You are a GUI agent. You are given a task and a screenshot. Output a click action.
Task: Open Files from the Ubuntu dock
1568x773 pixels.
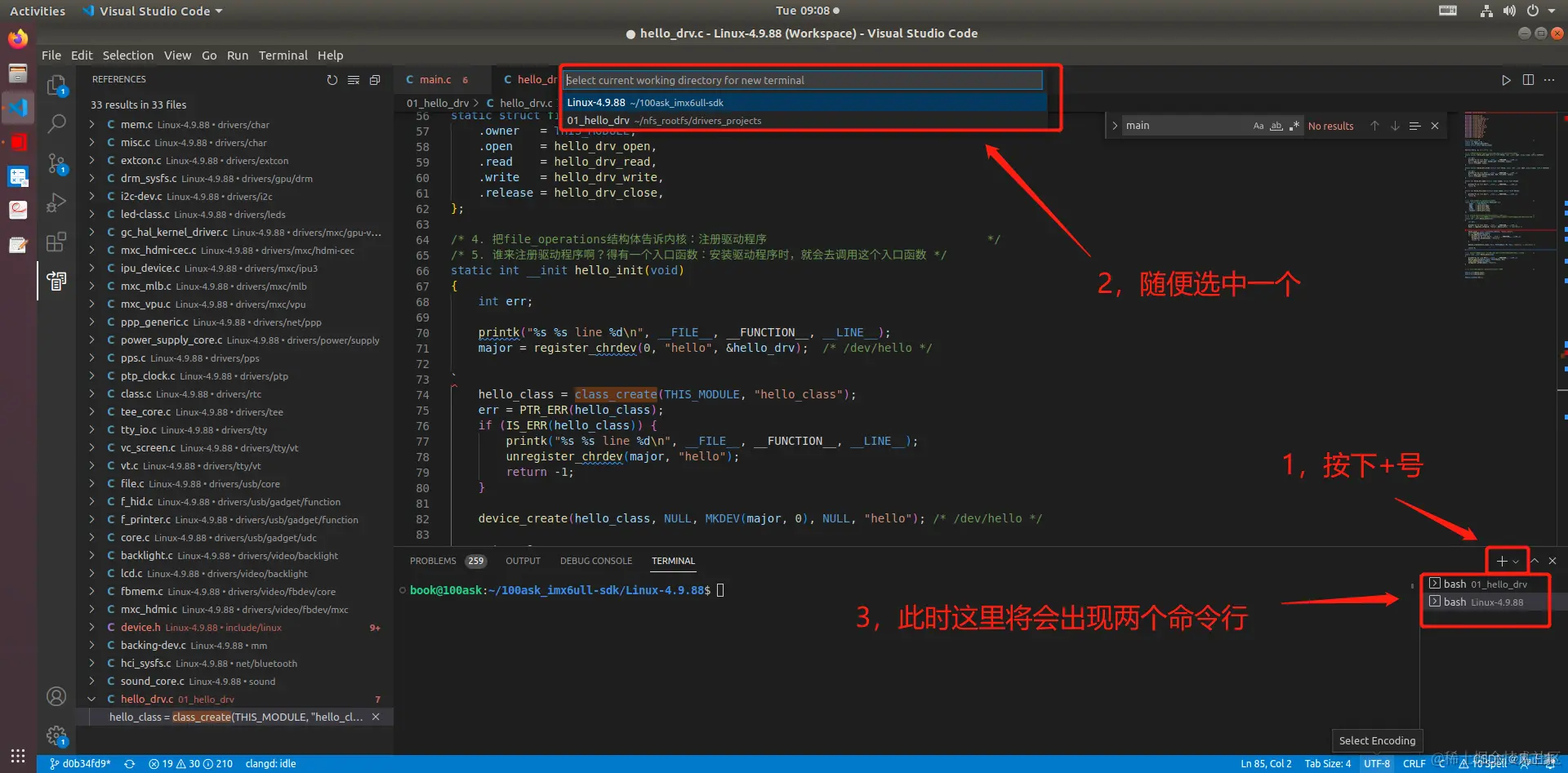click(x=18, y=73)
